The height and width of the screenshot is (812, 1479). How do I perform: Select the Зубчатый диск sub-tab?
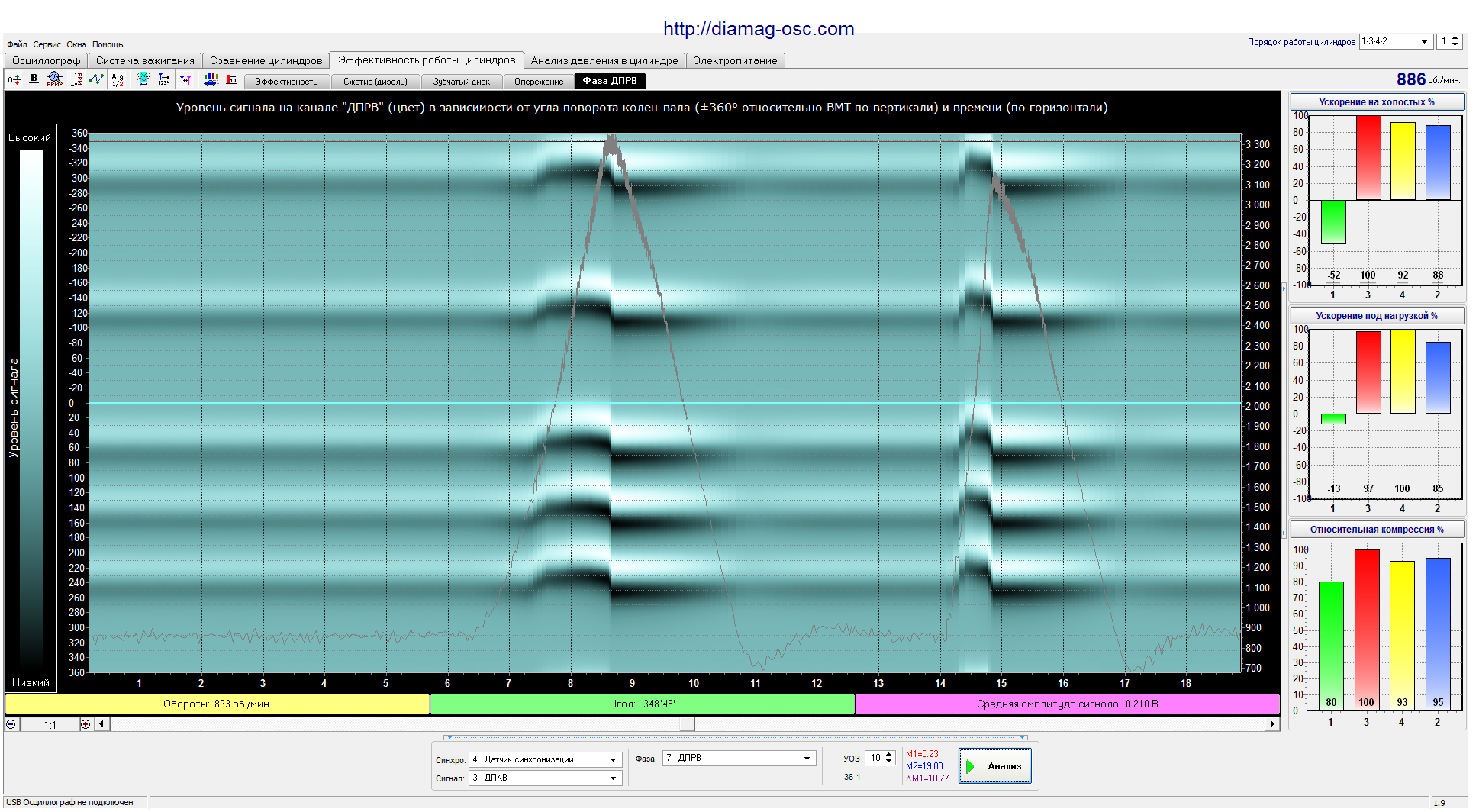462,82
